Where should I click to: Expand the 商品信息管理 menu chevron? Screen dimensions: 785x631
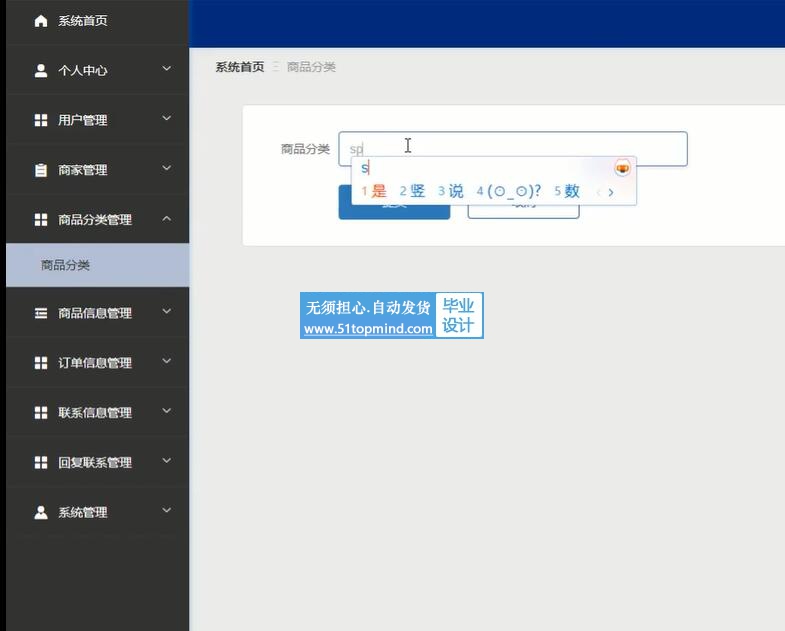tap(167, 311)
